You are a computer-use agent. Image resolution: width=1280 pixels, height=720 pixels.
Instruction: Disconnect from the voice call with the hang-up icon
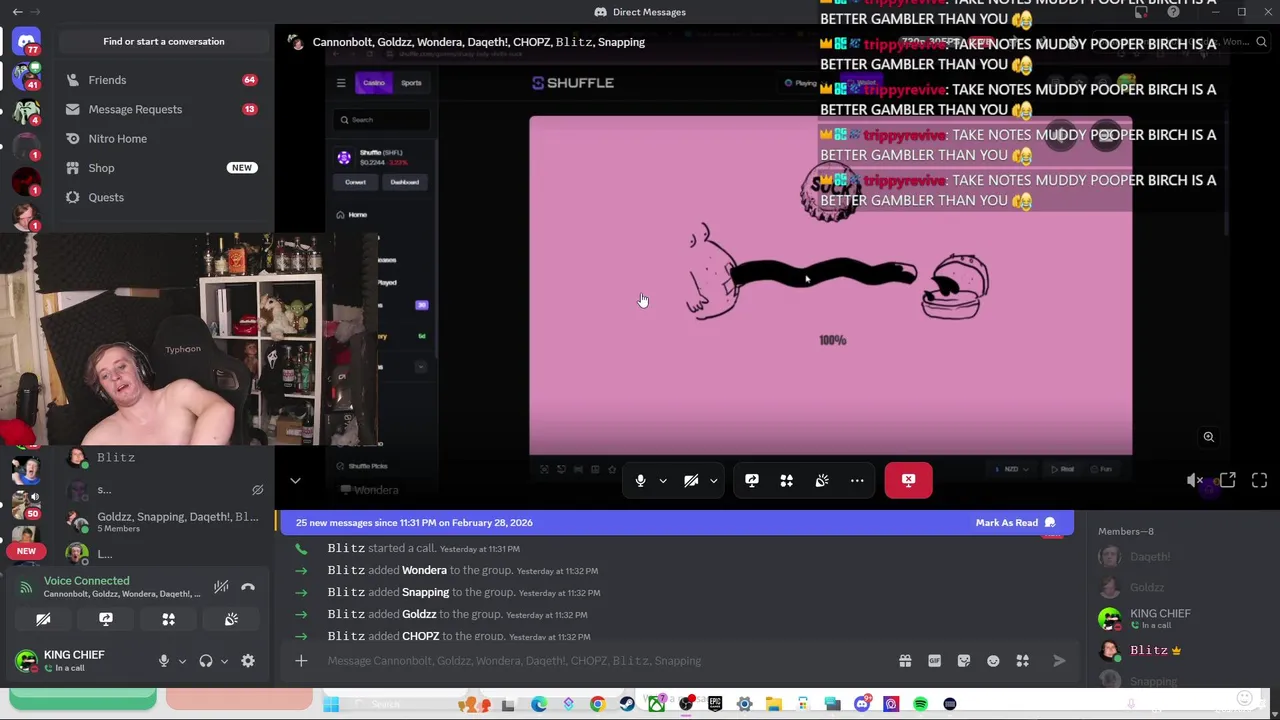[248, 587]
